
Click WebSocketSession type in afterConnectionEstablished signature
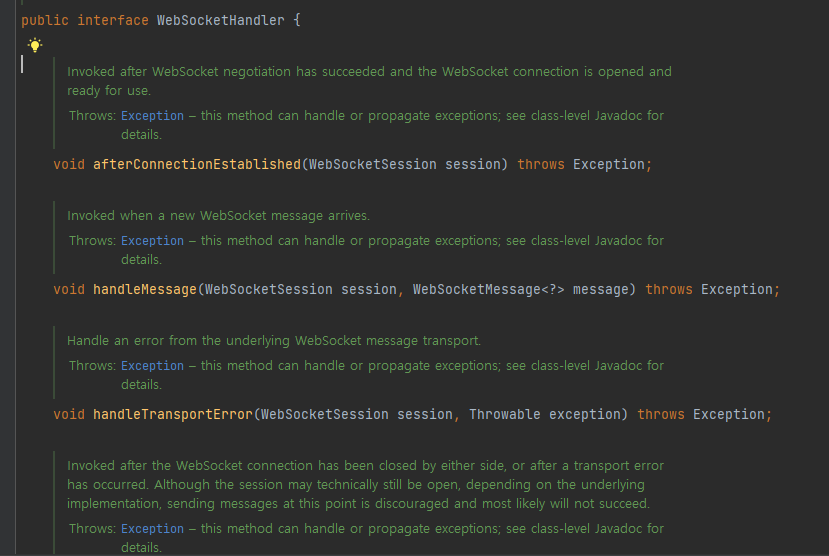coord(373,164)
